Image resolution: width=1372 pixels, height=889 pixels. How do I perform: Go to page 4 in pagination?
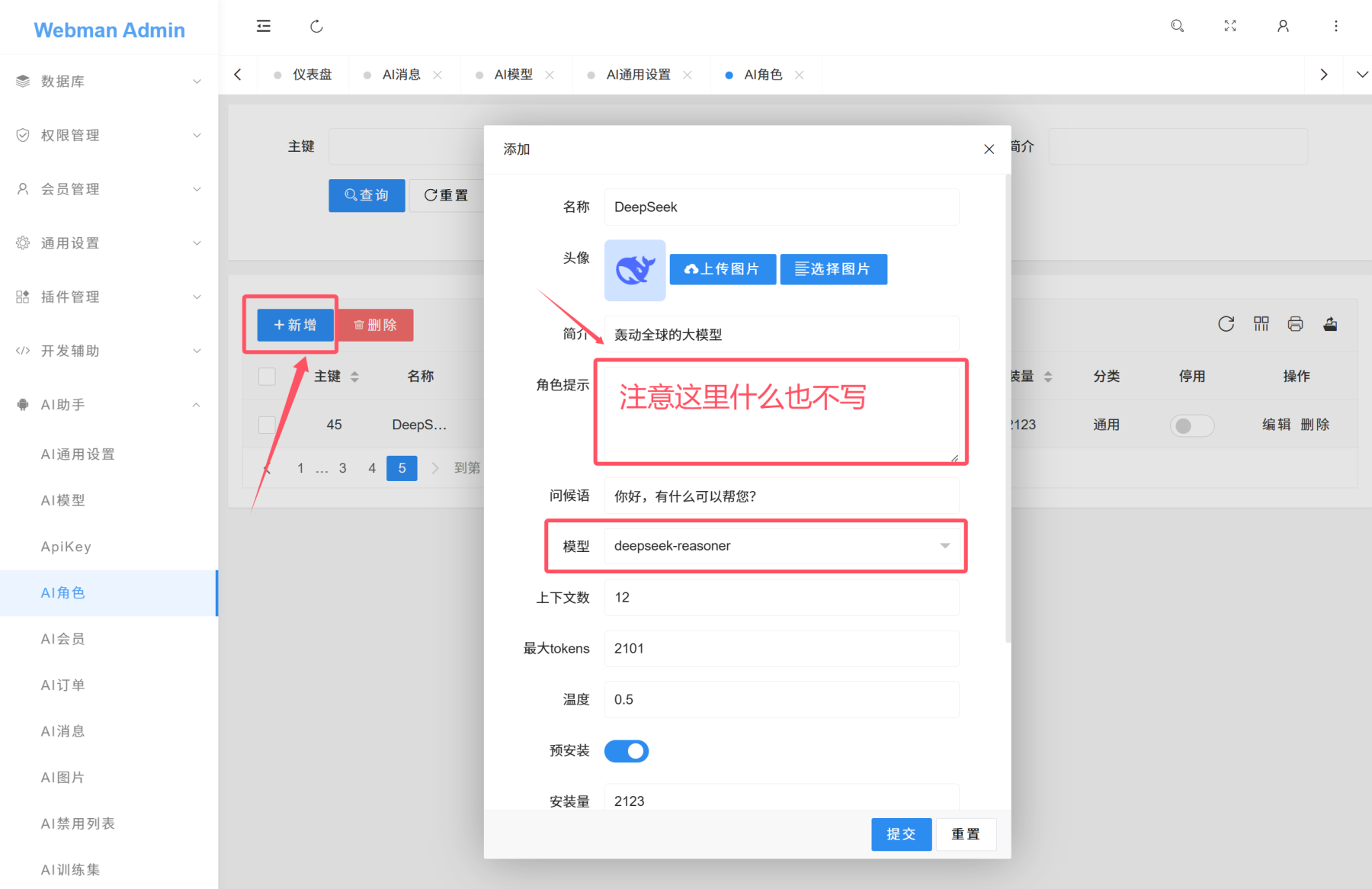(372, 468)
